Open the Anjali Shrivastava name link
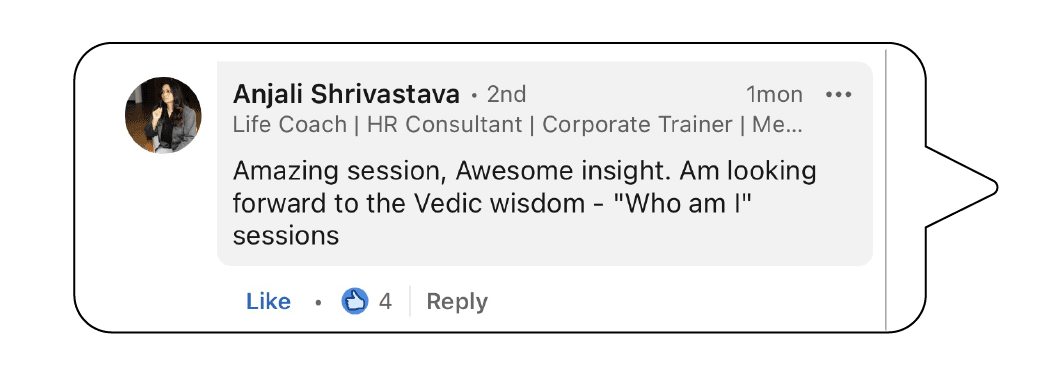The image size is (1043, 367). pyautogui.click(x=346, y=94)
